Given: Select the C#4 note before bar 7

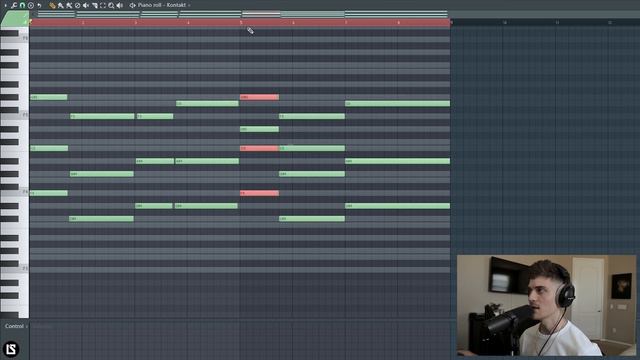Looking at the screenshot, I should click(312, 219).
